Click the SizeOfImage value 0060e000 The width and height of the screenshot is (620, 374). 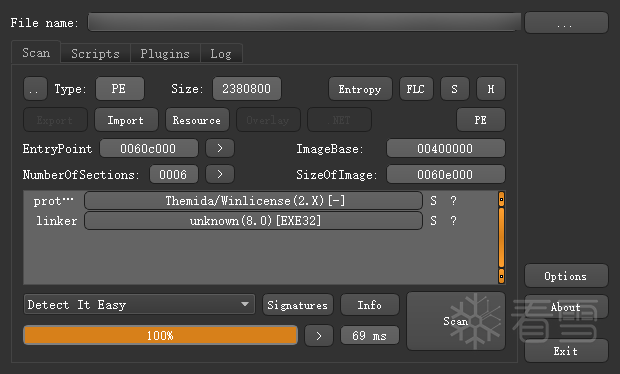[x=446, y=174]
